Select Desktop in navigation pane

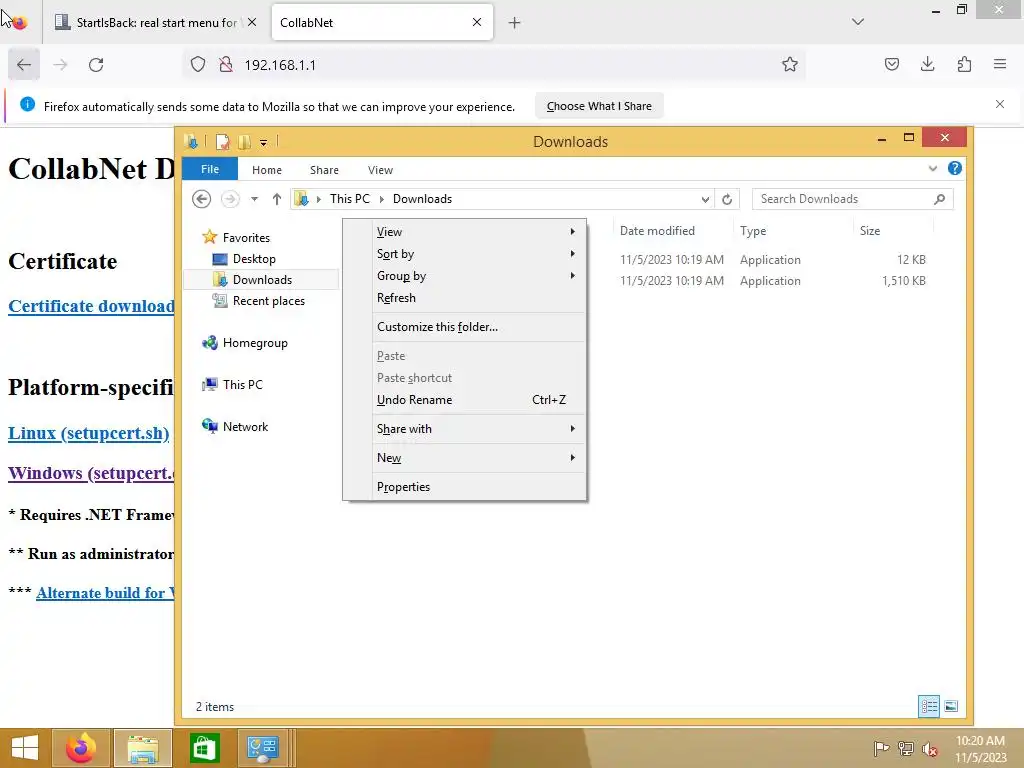click(254, 259)
